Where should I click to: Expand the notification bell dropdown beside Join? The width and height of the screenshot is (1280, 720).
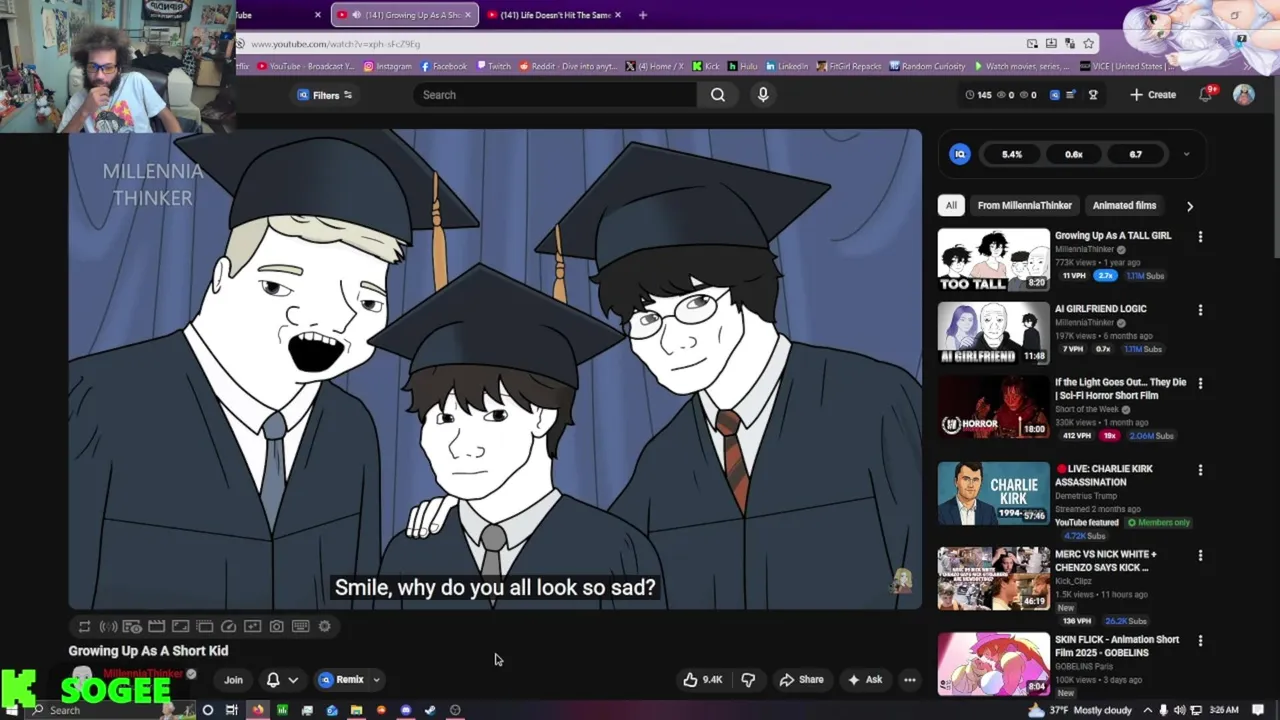pos(293,680)
